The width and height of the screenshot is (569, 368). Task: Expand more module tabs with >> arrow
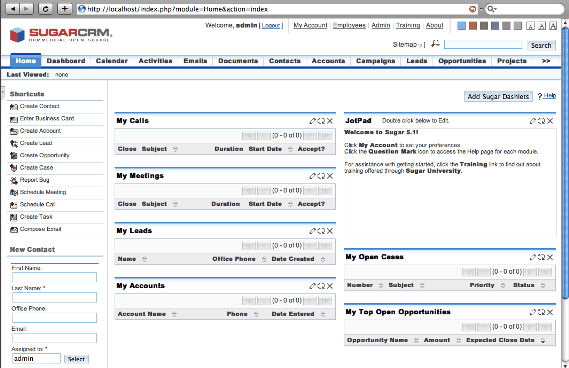546,61
